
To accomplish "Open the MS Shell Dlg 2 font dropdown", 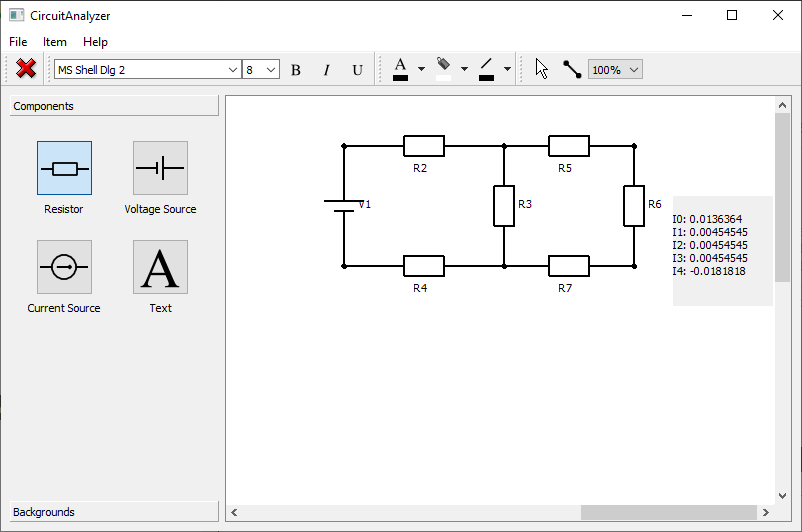I will click(233, 70).
